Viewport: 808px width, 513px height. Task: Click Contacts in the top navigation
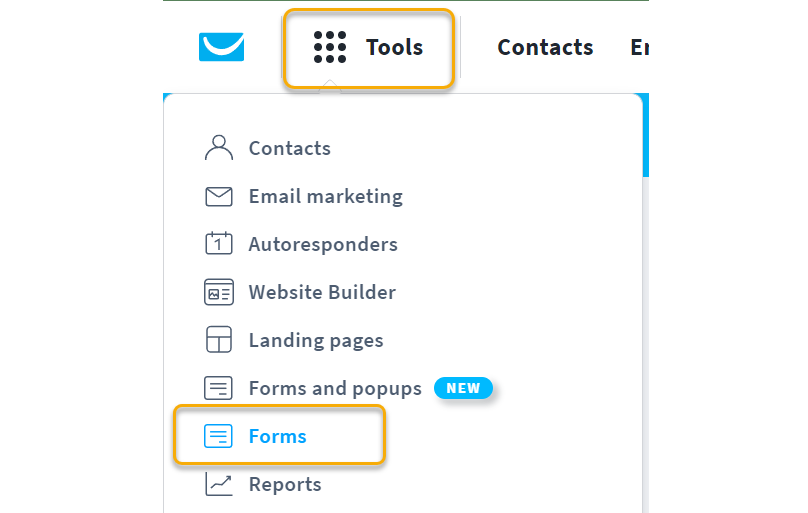[545, 47]
